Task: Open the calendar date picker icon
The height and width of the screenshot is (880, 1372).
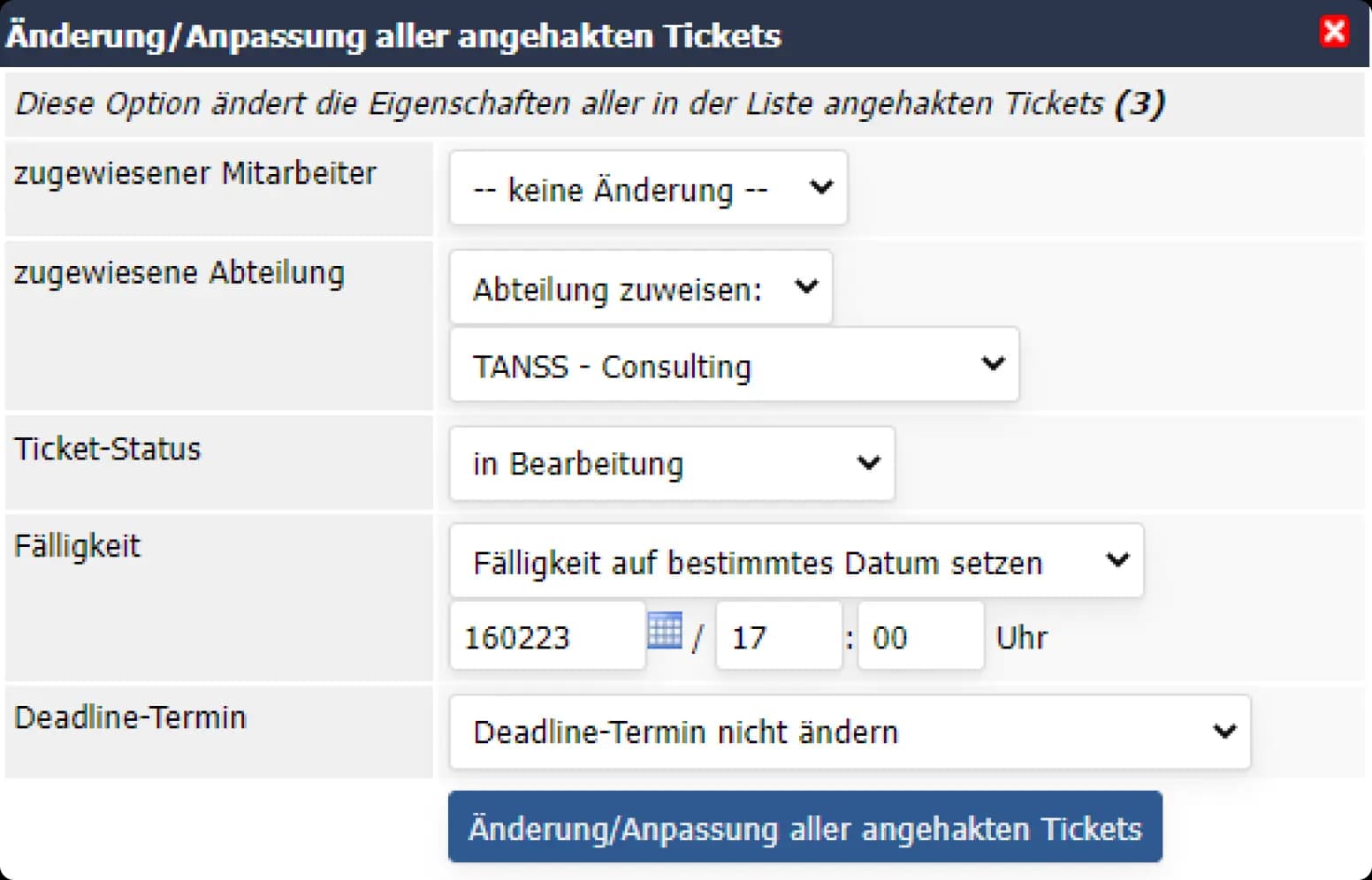Action: [x=664, y=631]
